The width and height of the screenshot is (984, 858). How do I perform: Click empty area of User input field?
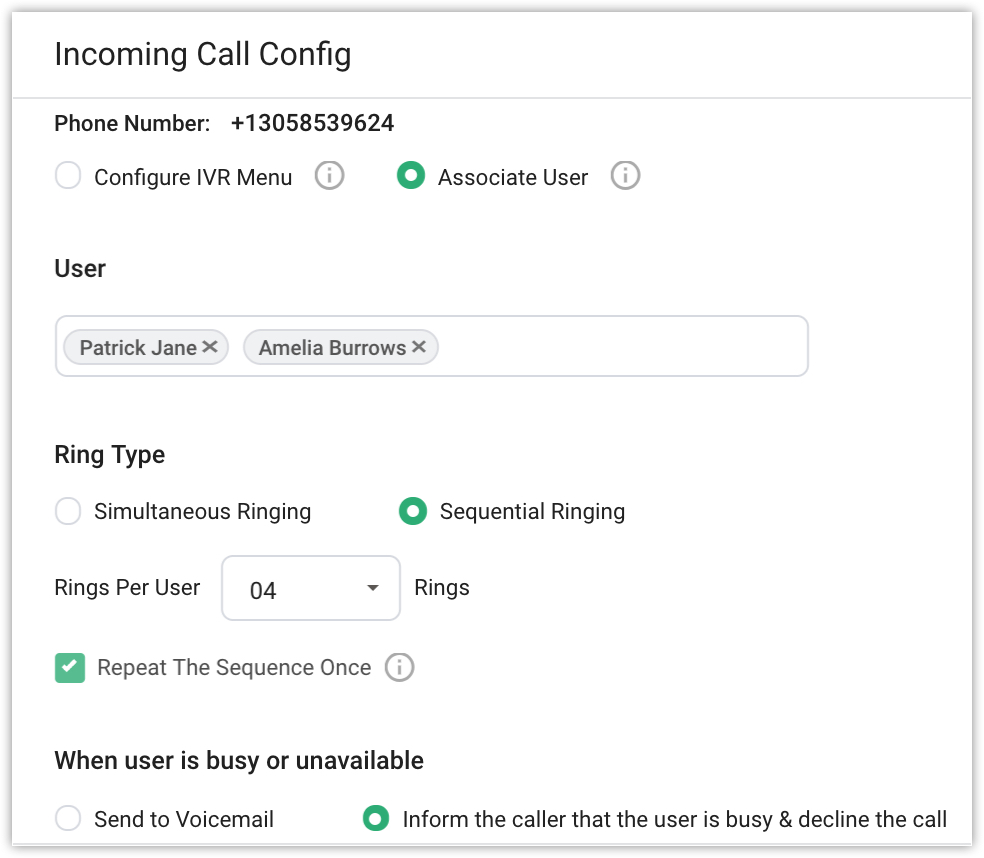(x=620, y=347)
